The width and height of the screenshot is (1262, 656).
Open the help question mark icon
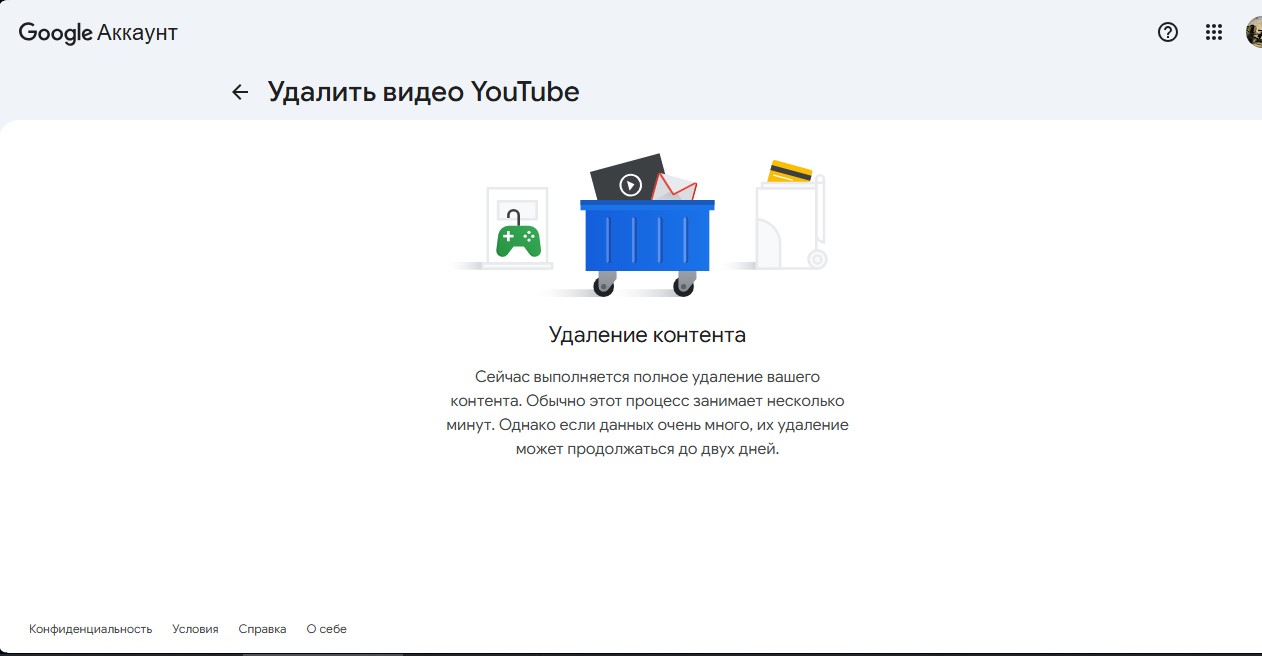(1168, 32)
